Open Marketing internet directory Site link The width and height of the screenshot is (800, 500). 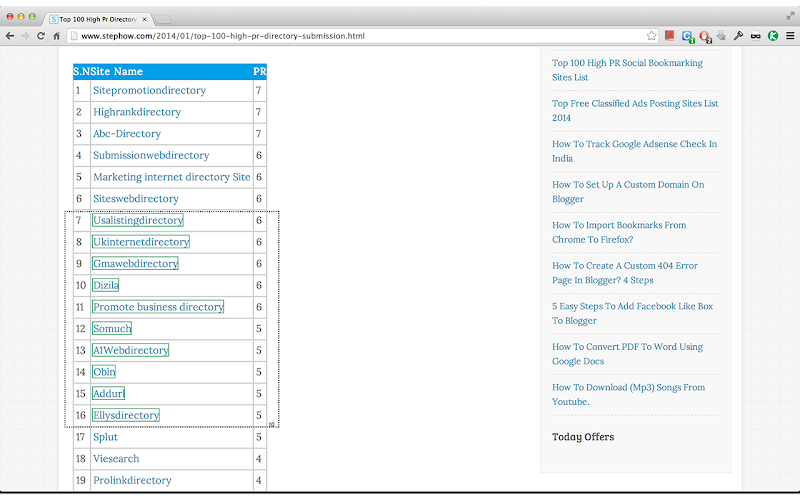171,177
